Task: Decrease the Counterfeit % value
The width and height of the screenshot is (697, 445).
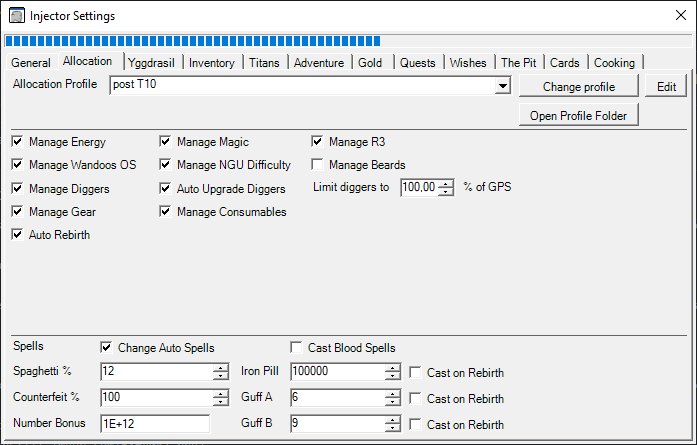Action: [220, 401]
